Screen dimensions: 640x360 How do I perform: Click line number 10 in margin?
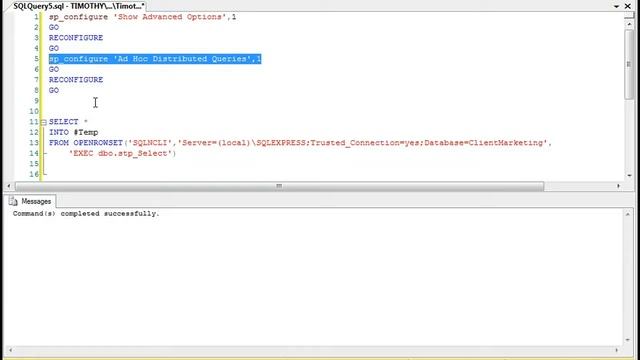click(33, 111)
